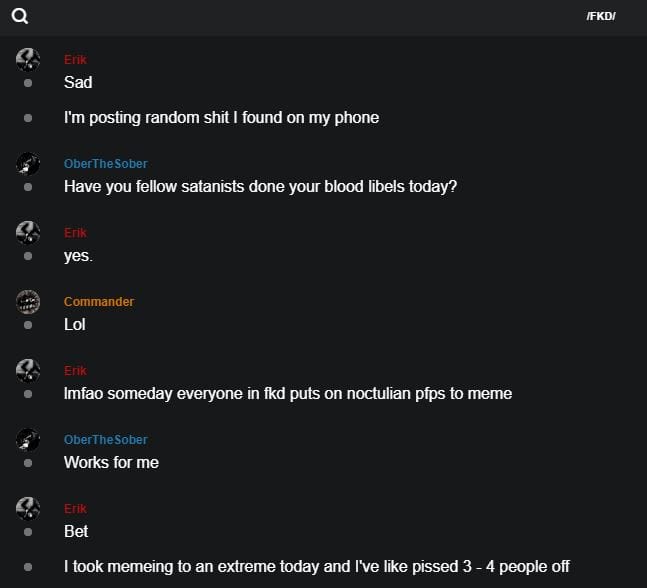This screenshot has width=647, height=588.
Task: Click OberTheSober's avatar by blood libels message
Action: [x=28, y=163]
